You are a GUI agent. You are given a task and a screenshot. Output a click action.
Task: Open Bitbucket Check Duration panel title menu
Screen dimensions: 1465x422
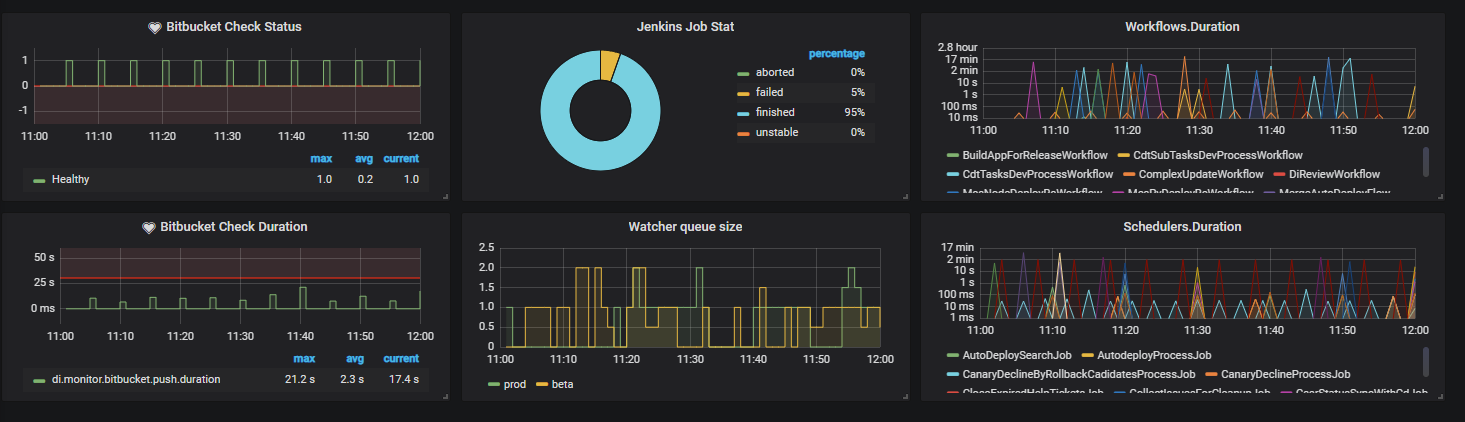(x=234, y=227)
